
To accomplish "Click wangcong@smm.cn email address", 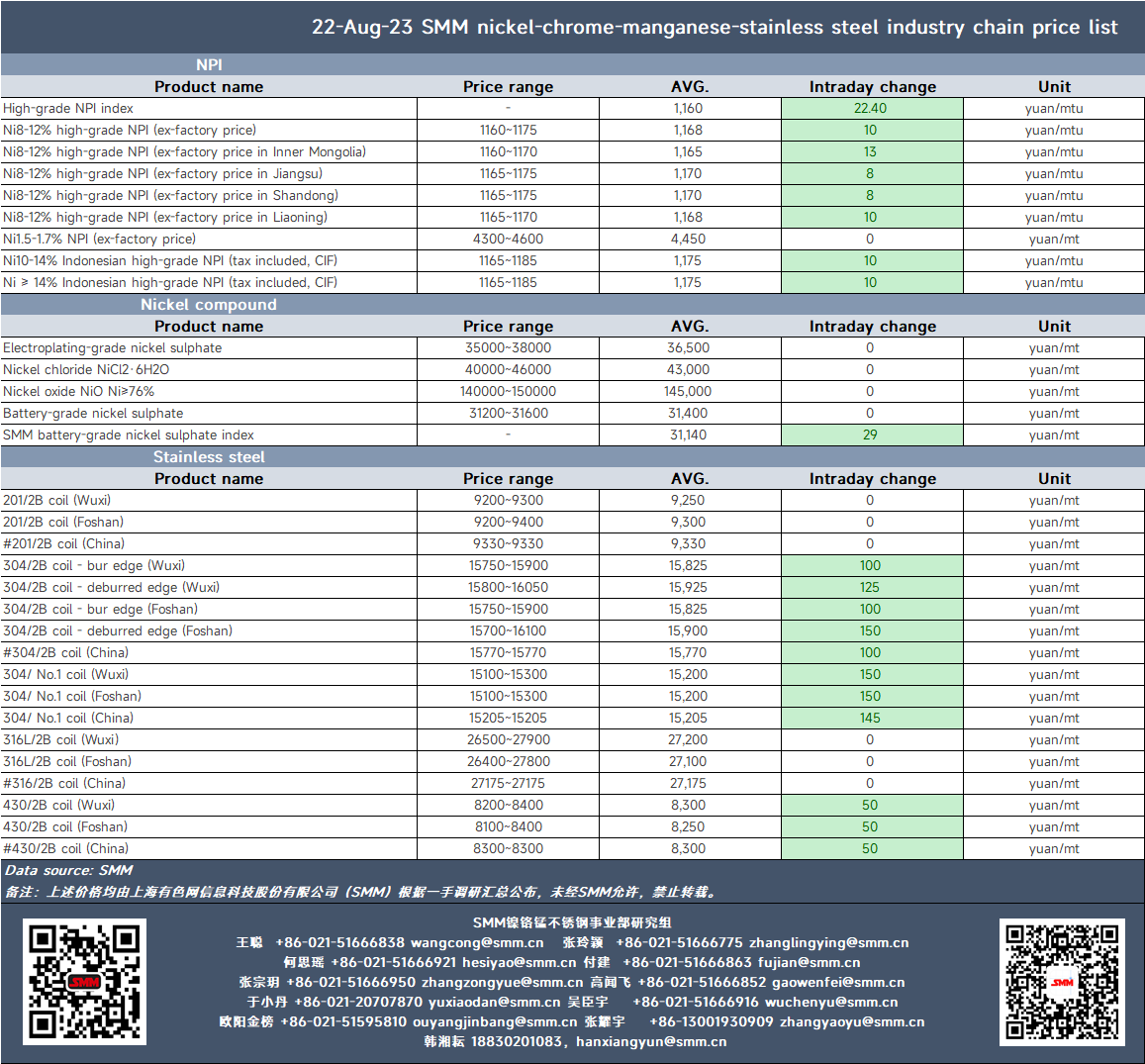I will click(477, 943).
